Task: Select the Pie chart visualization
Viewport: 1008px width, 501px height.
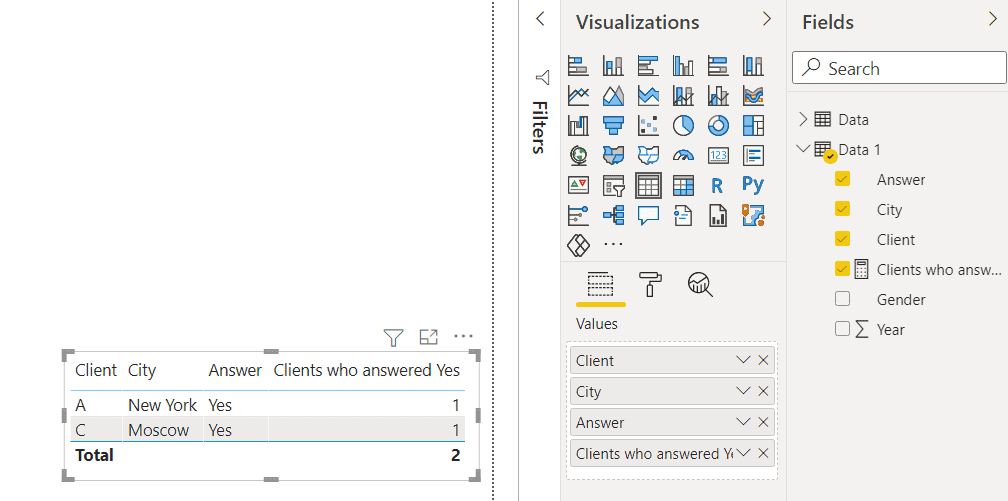Action: (x=683, y=125)
